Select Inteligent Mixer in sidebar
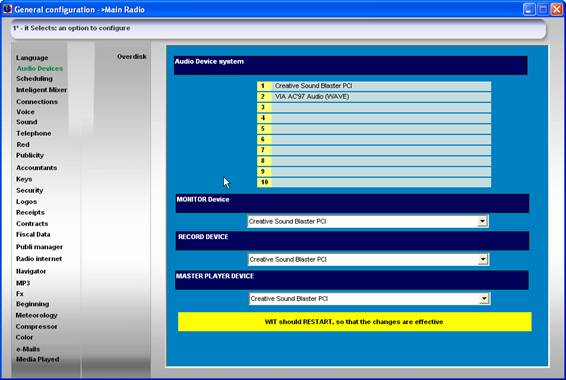566x380 pixels. (x=41, y=90)
